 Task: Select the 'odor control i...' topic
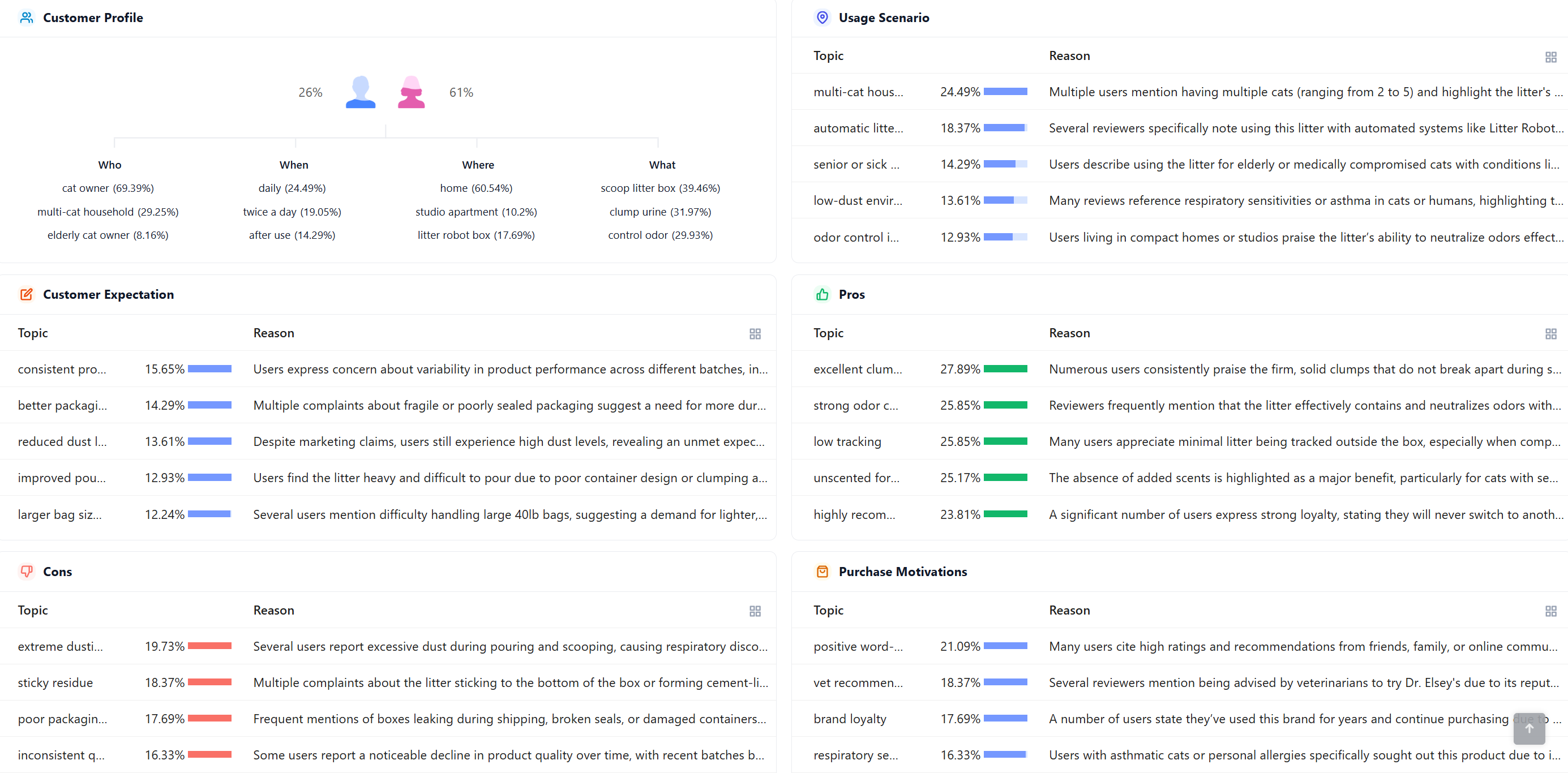tap(856, 237)
